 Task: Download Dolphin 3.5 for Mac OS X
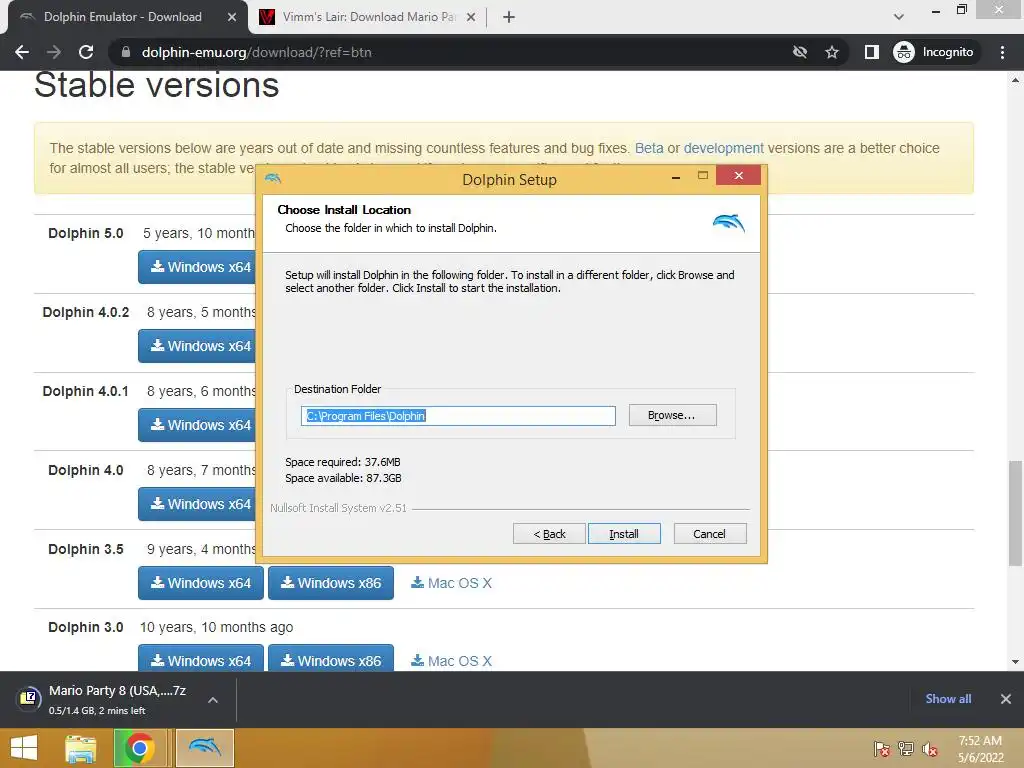pos(451,583)
